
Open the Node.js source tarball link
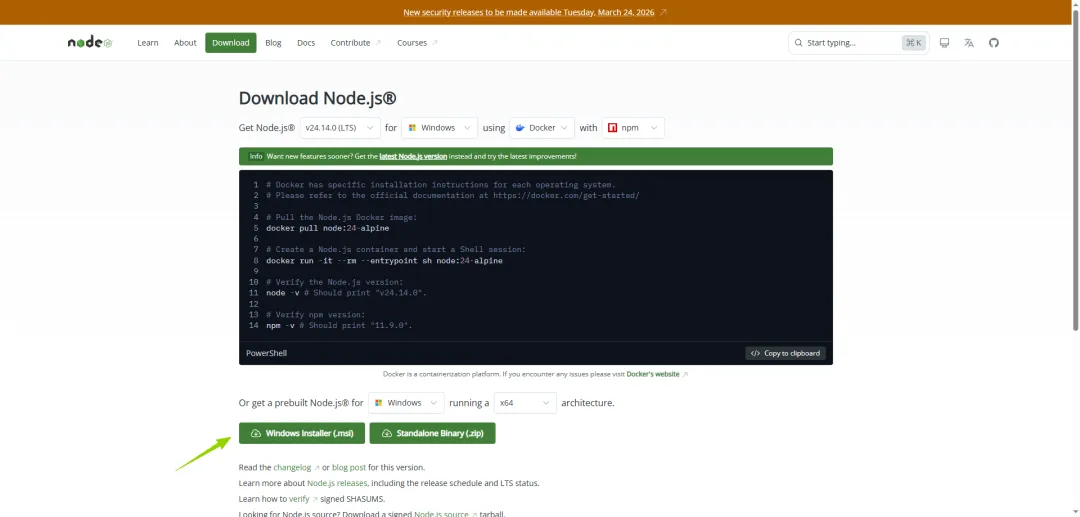(441, 514)
